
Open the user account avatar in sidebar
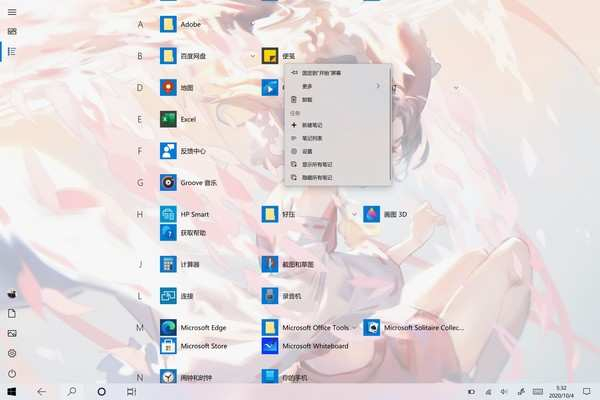[12, 294]
